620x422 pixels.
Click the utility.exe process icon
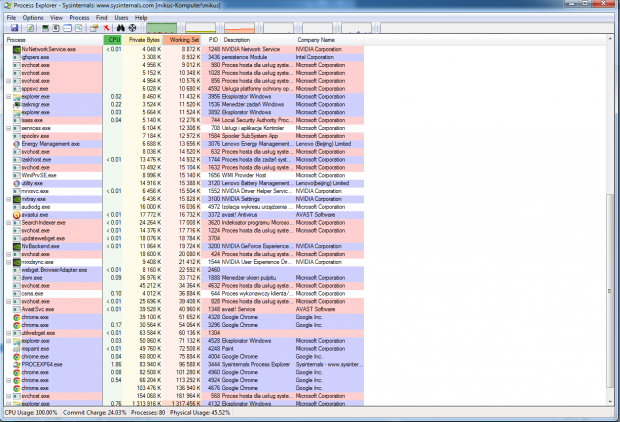point(17,184)
